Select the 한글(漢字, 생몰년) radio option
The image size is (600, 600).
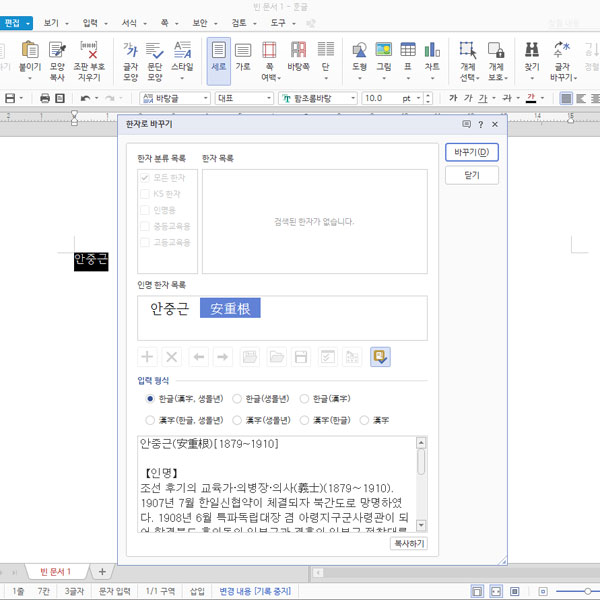point(150,399)
